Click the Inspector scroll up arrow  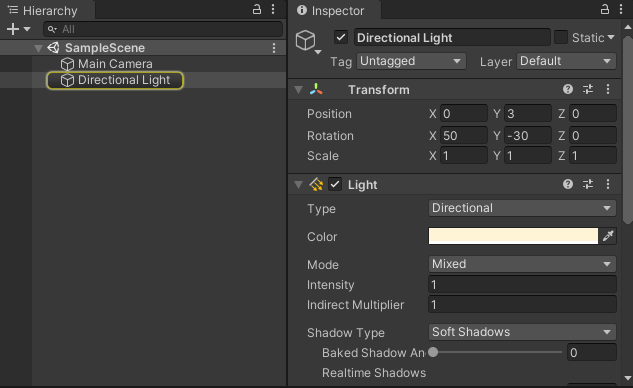627,27
